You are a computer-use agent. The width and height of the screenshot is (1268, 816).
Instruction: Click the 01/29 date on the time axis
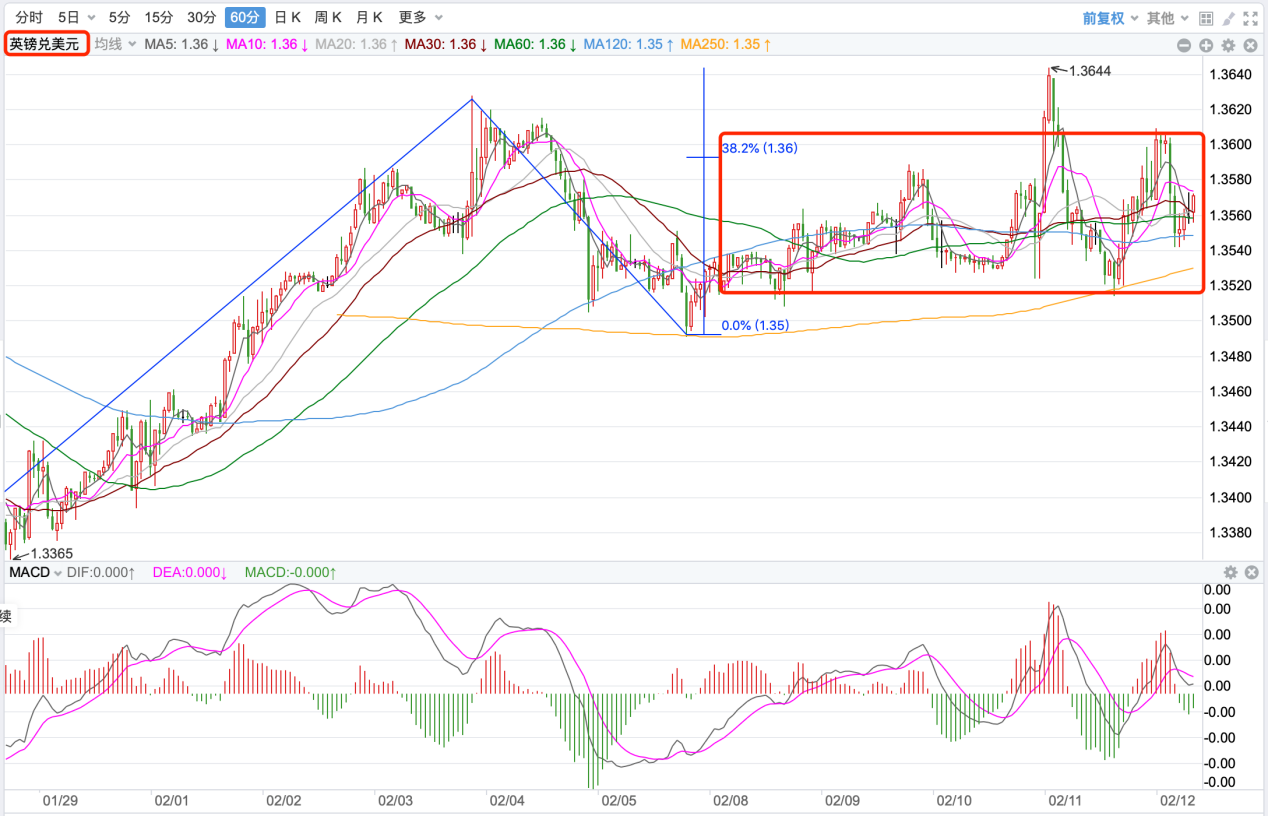pos(60,801)
